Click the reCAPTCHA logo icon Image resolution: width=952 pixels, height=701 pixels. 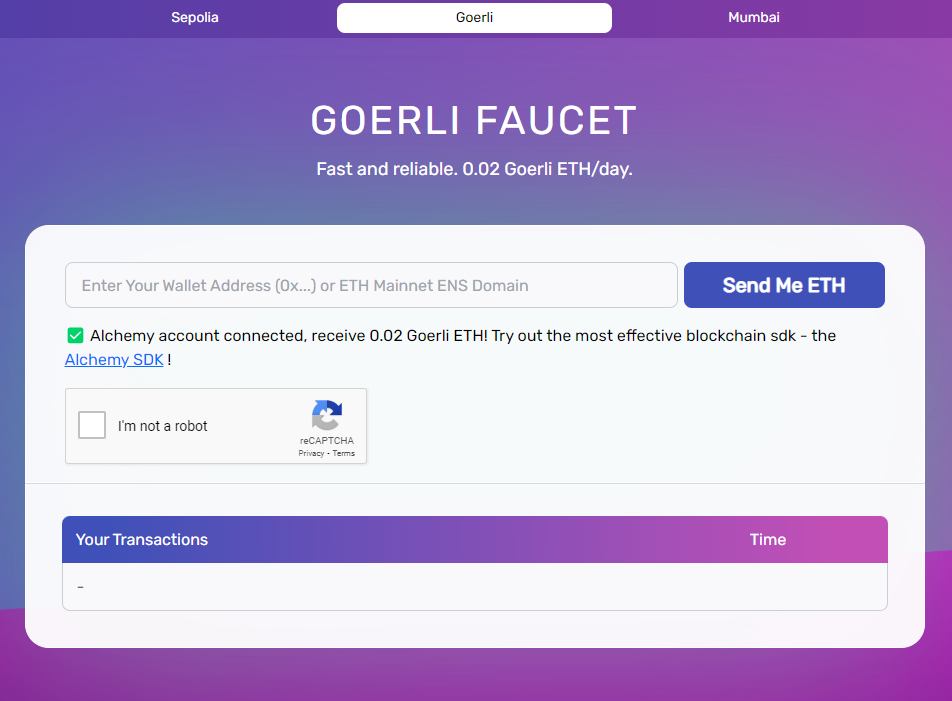pyautogui.click(x=326, y=415)
